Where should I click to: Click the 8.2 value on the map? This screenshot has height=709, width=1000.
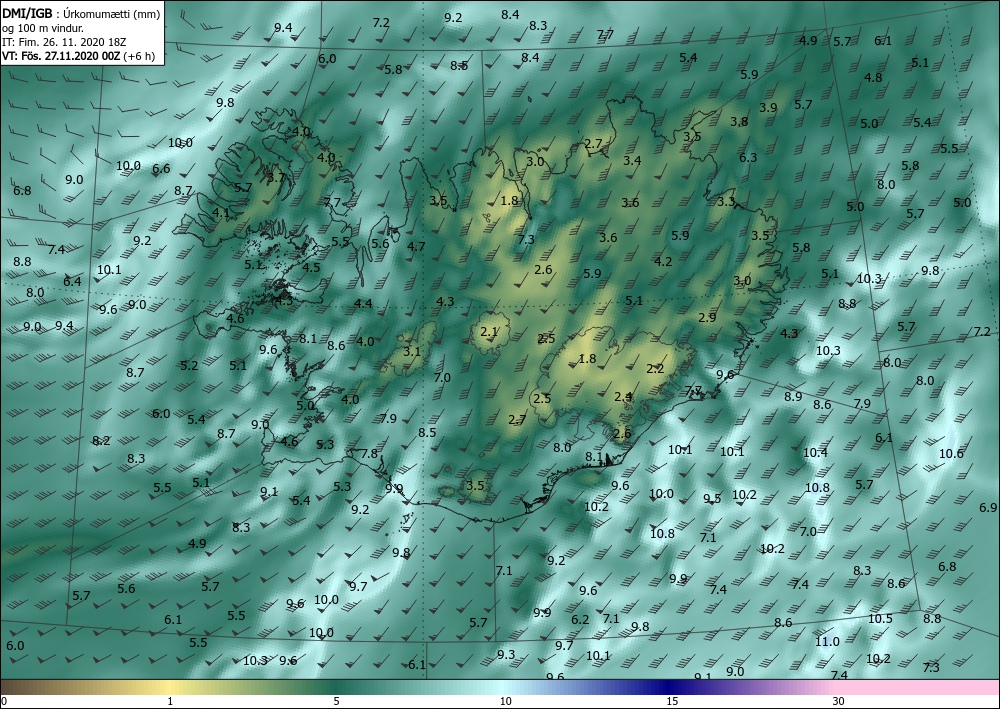tap(101, 440)
